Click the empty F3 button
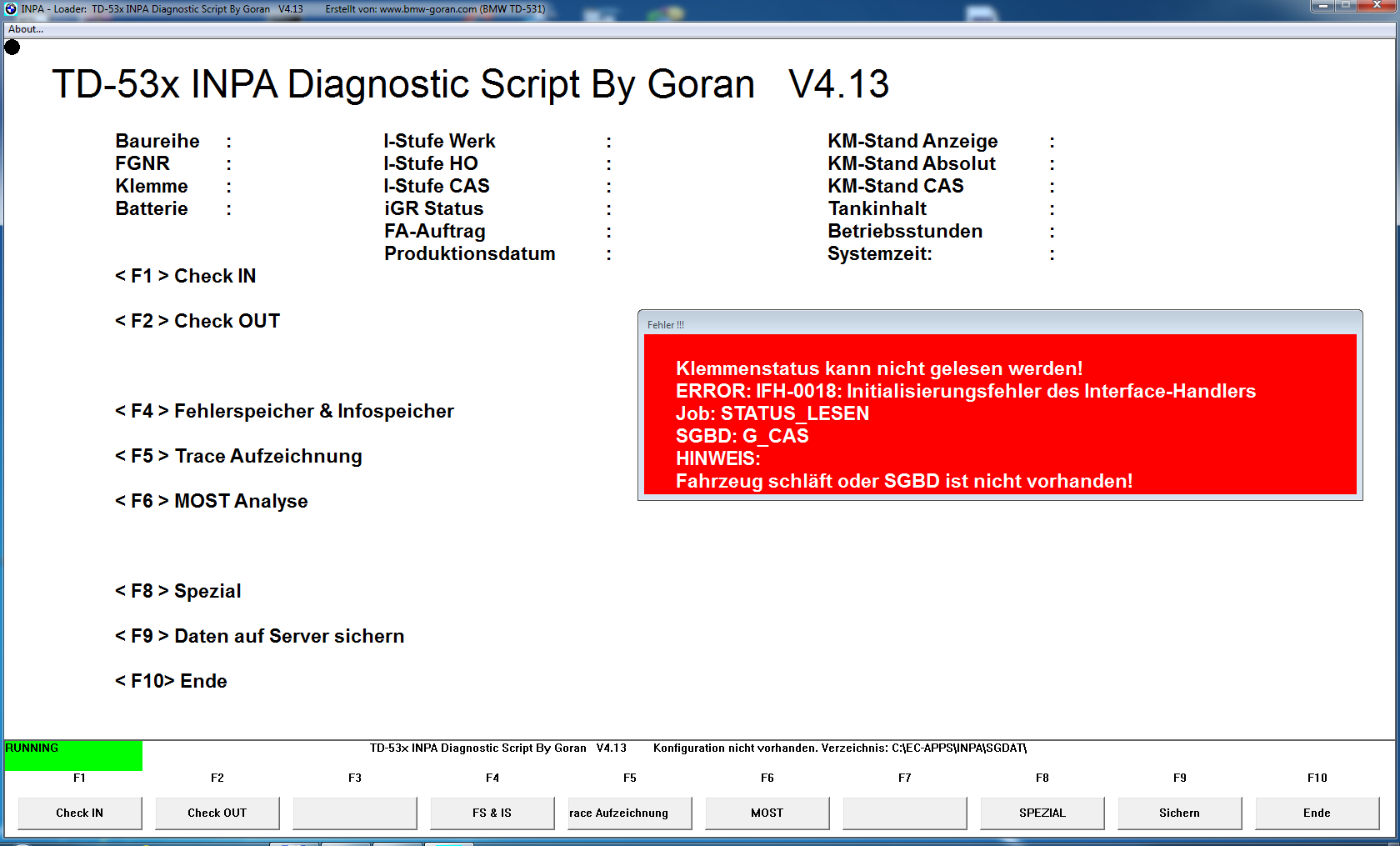The height and width of the screenshot is (846, 1400). (355, 813)
